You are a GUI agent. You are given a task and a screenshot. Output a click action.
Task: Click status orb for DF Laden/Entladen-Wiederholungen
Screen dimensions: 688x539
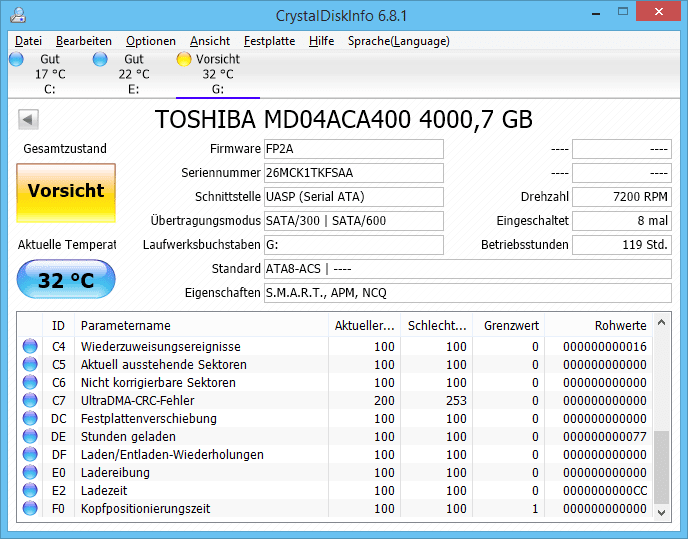[30, 454]
